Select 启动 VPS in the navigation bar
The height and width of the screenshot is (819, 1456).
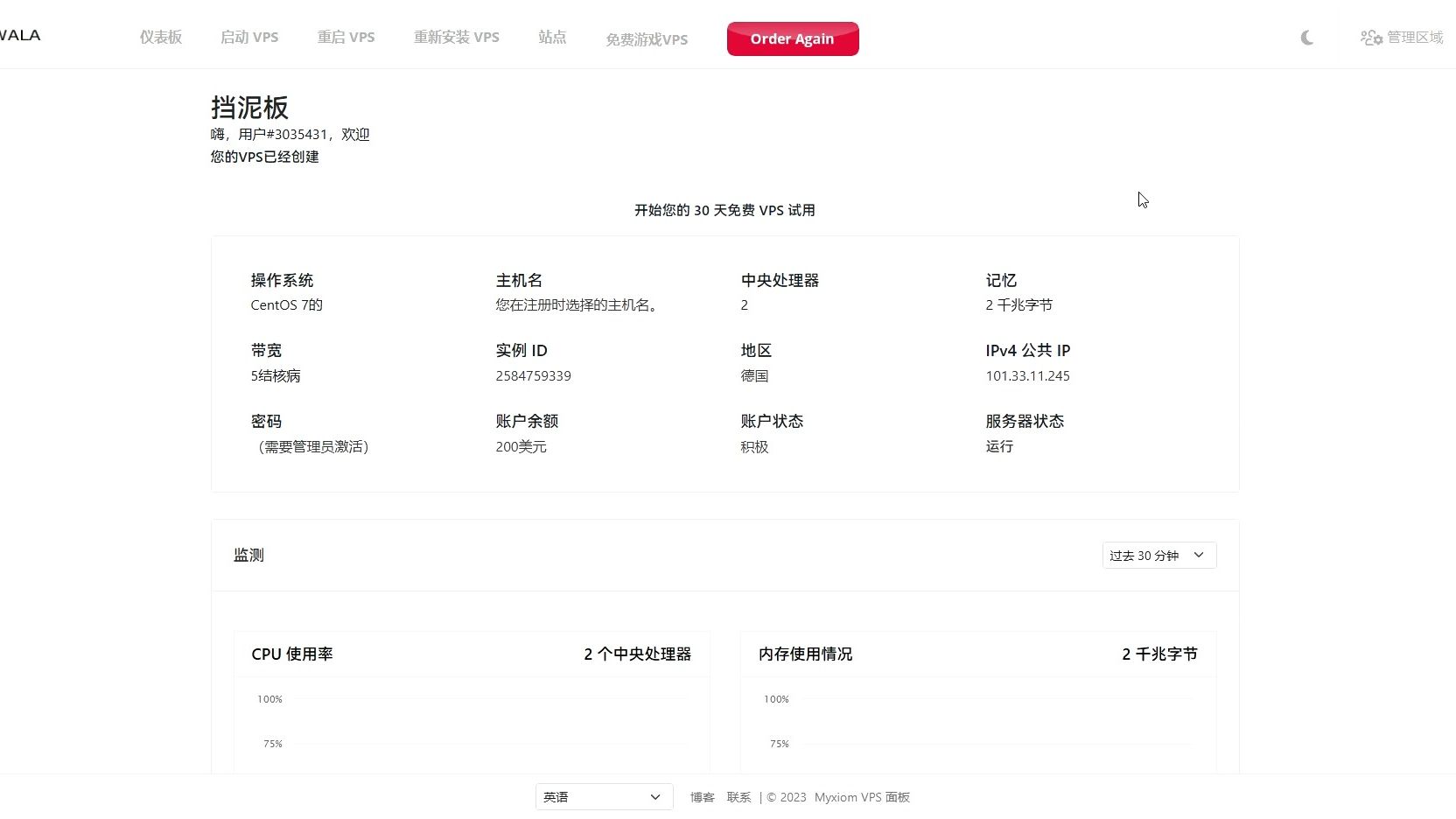249,37
